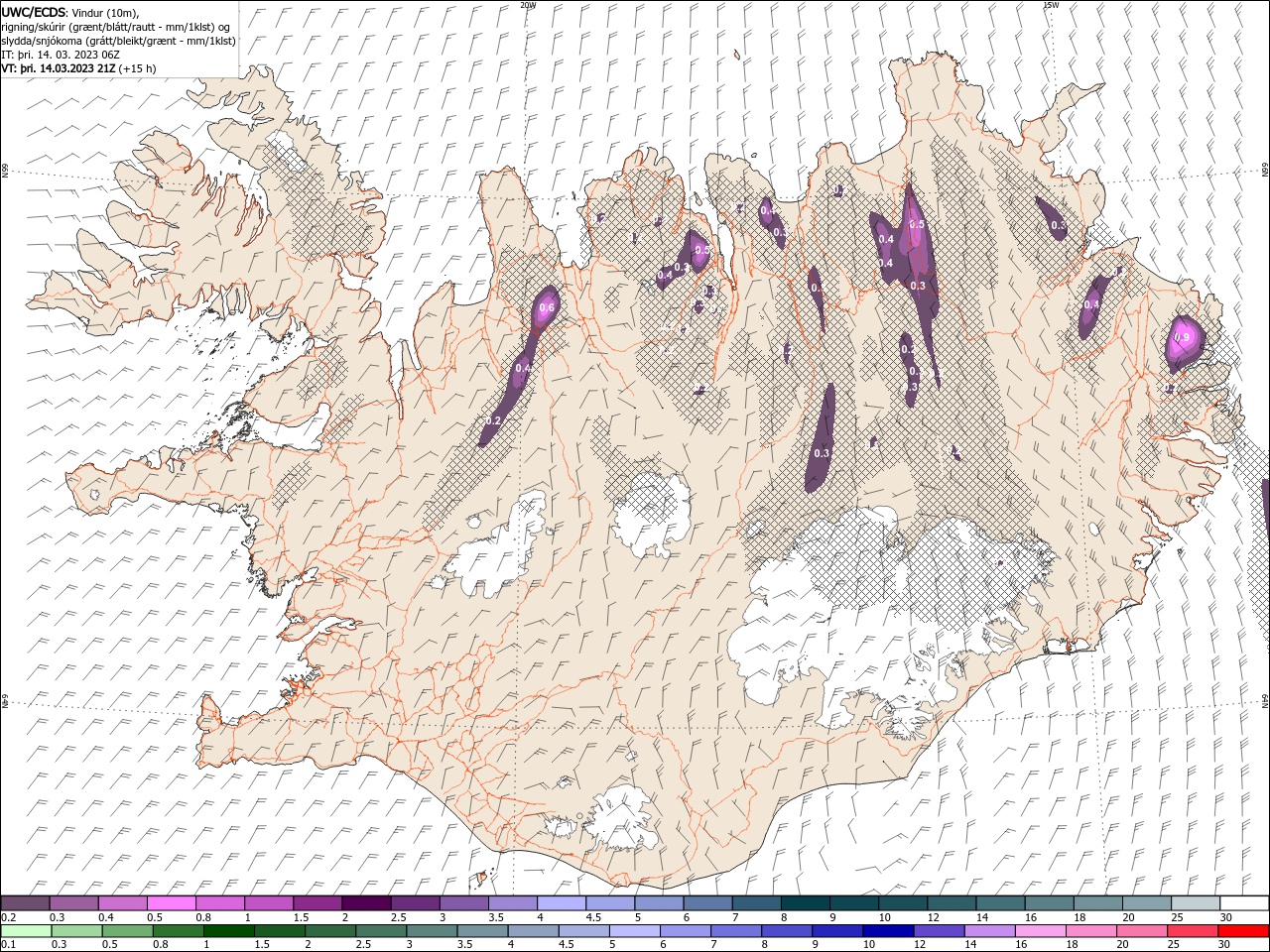This screenshot has width=1270, height=952.
Task: Click the dark teal snow swatch between 8 and 9
Action: click(806, 903)
